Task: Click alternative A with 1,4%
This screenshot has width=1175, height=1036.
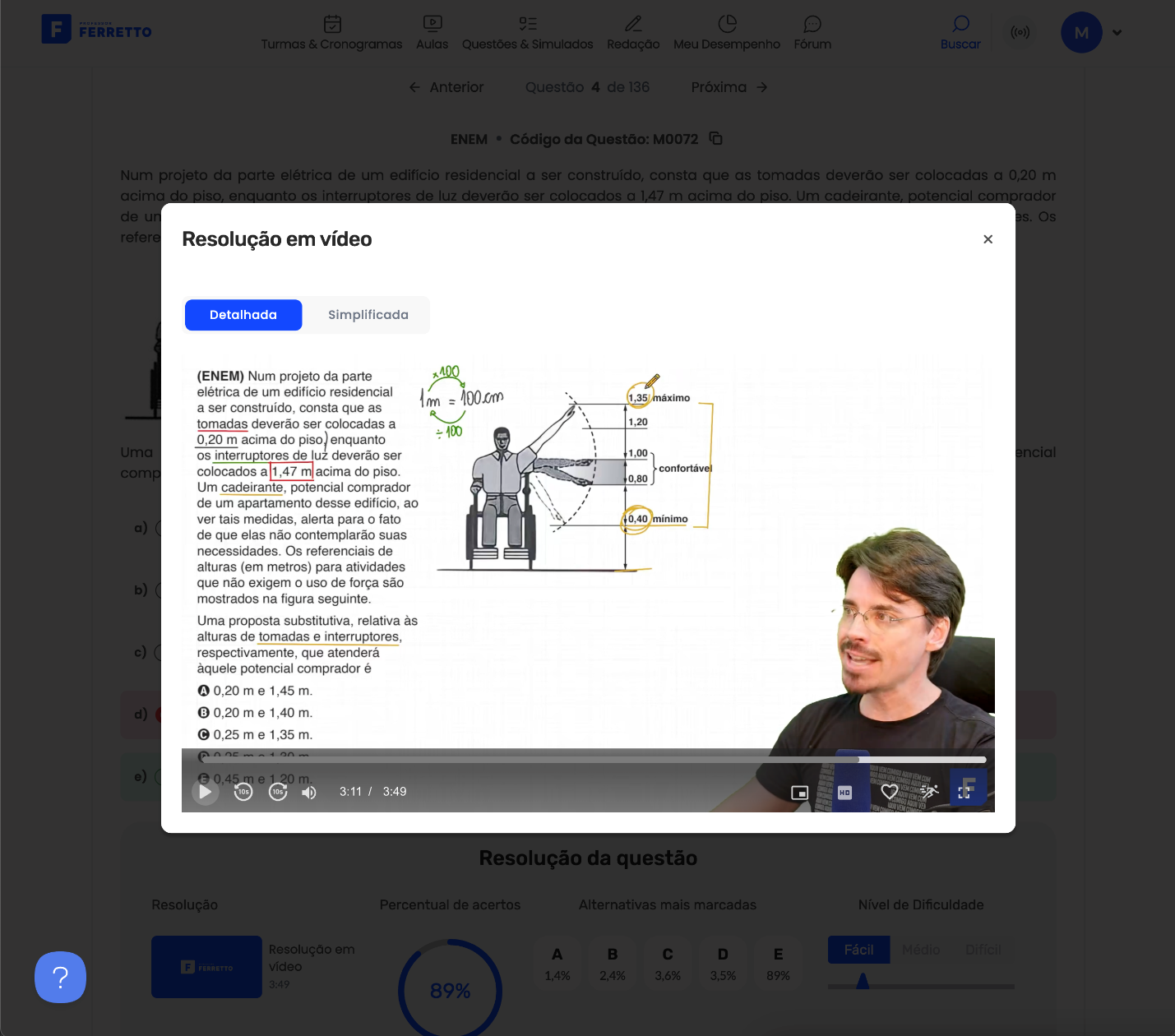Action: point(557,964)
